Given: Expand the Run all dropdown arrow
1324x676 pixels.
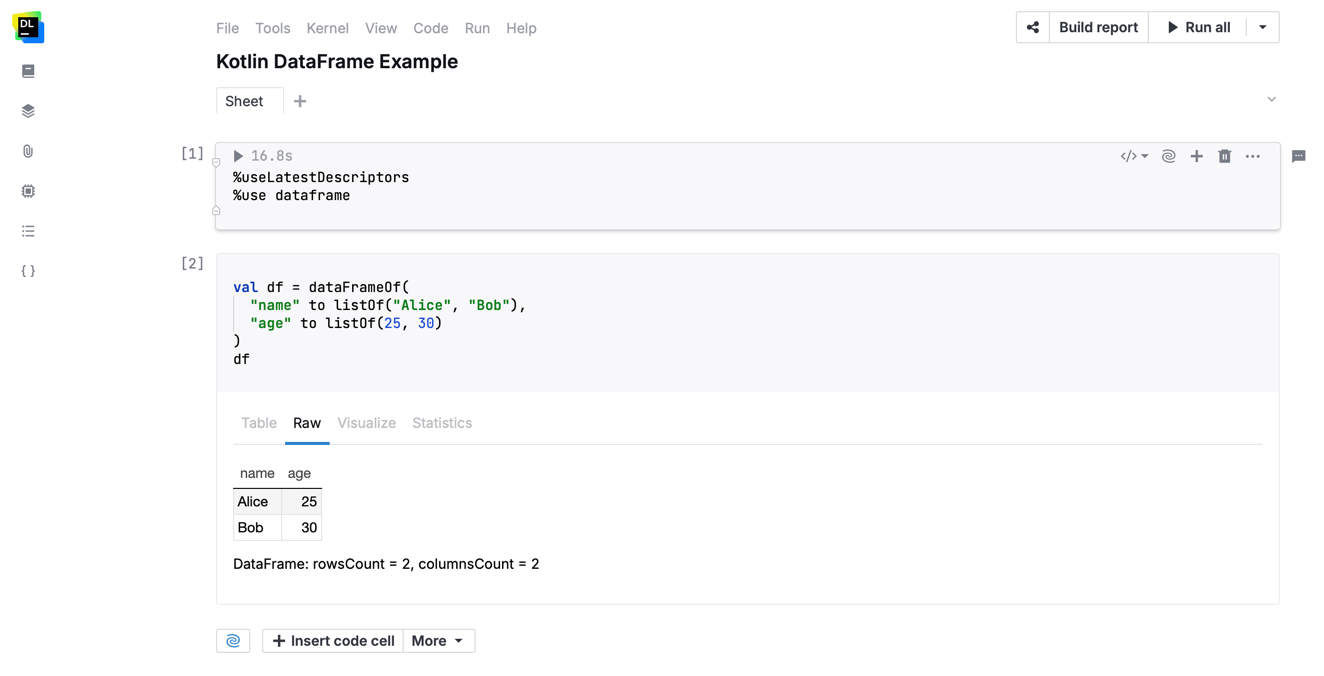Looking at the screenshot, I should [1262, 28].
